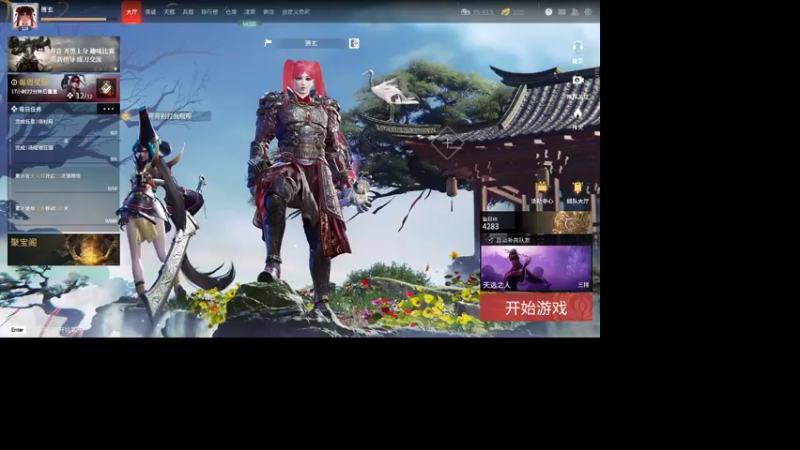Viewport: 800px width, 450px height.
Task: Open the 英雄 heroes tab
Action: pyautogui.click(x=151, y=12)
